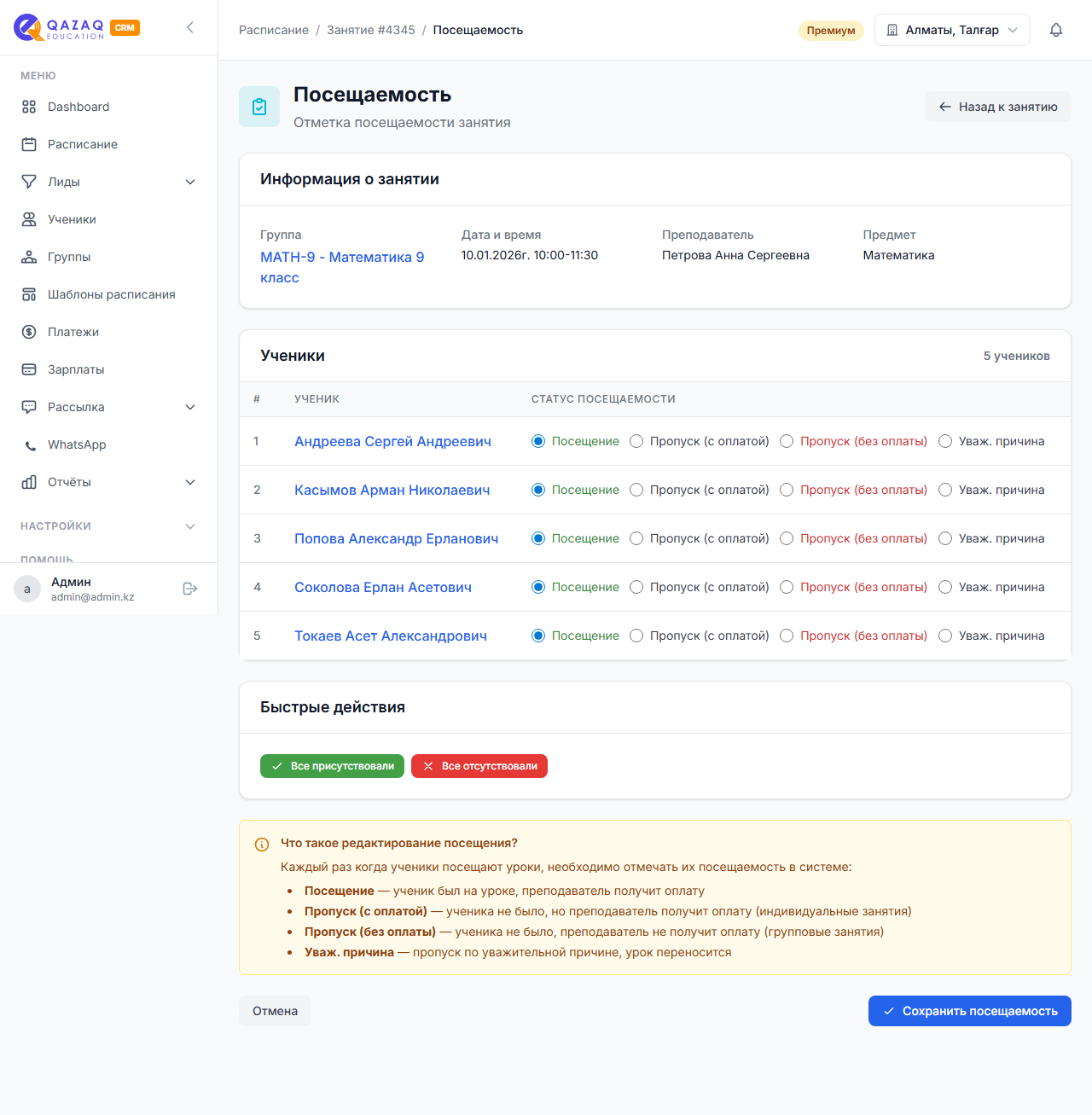Click the 5 учеников count text
This screenshot has width=1092, height=1115.
click(x=1017, y=356)
